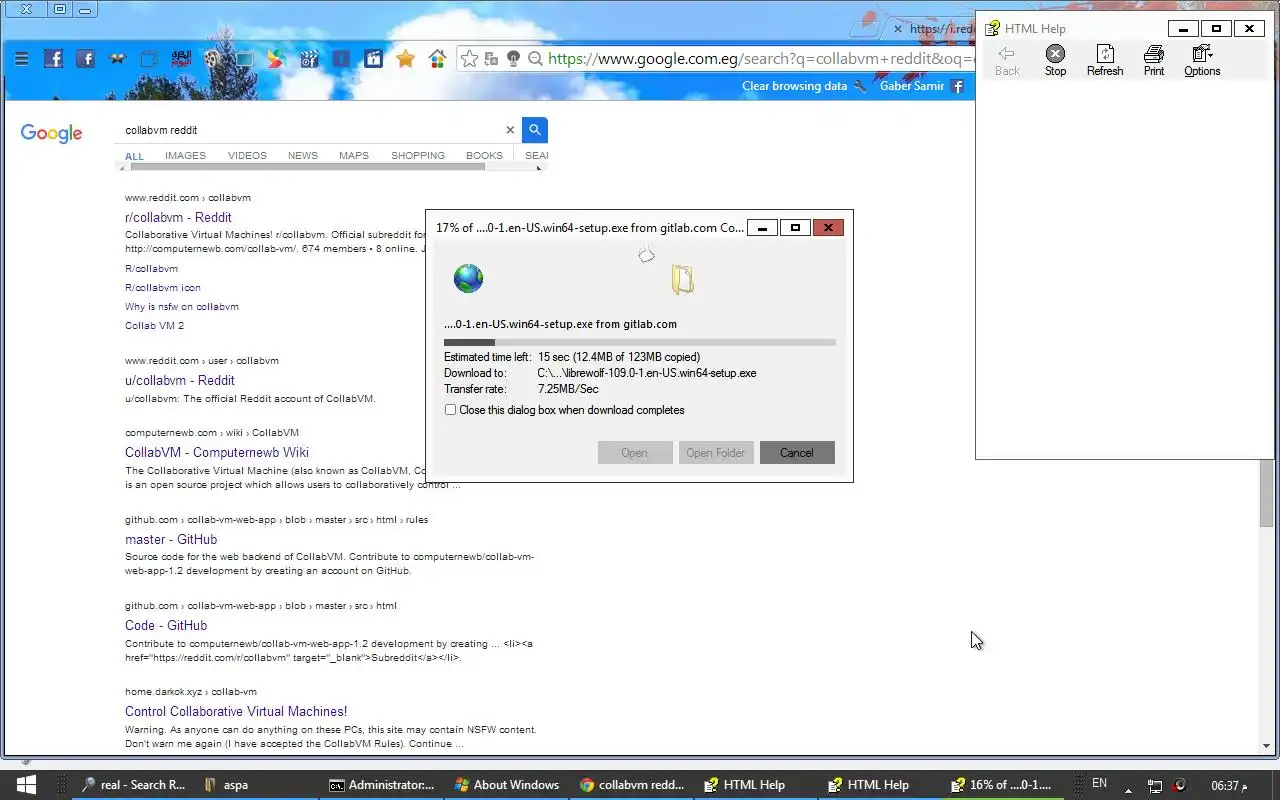This screenshot has width=1280, height=800.
Task: Click the Gaber Samir profile name
Action: [x=912, y=86]
